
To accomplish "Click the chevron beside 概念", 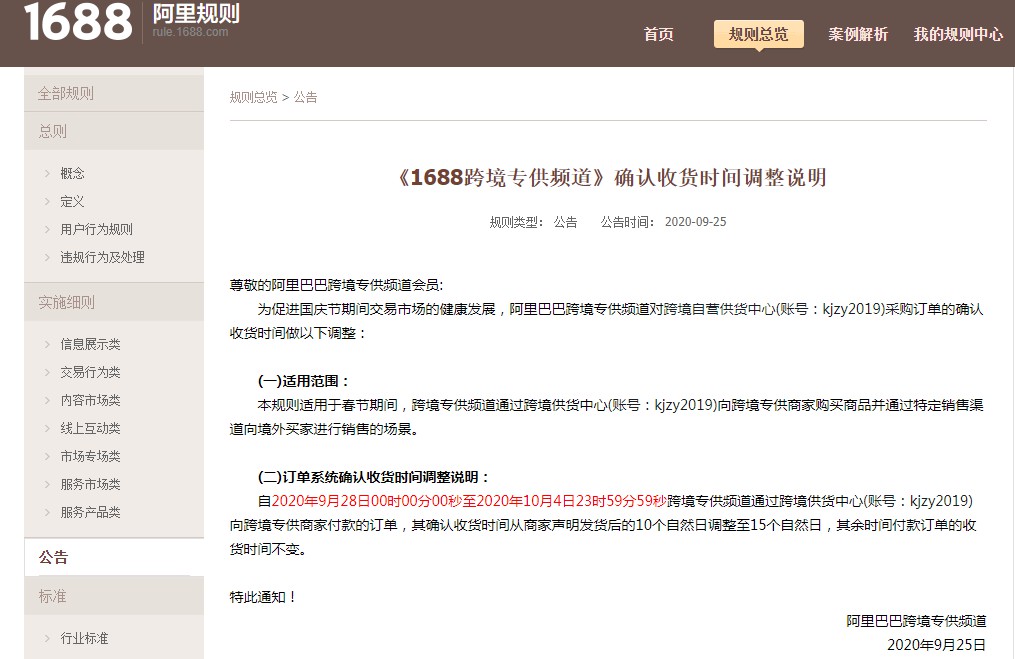I will click(x=47, y=173).
